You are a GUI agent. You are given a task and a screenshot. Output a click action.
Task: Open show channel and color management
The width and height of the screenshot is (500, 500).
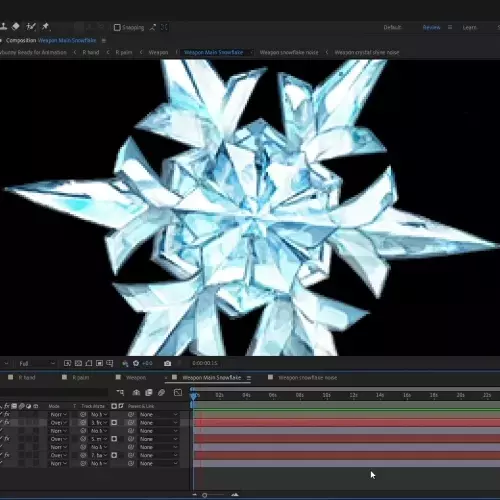(125, 363)
